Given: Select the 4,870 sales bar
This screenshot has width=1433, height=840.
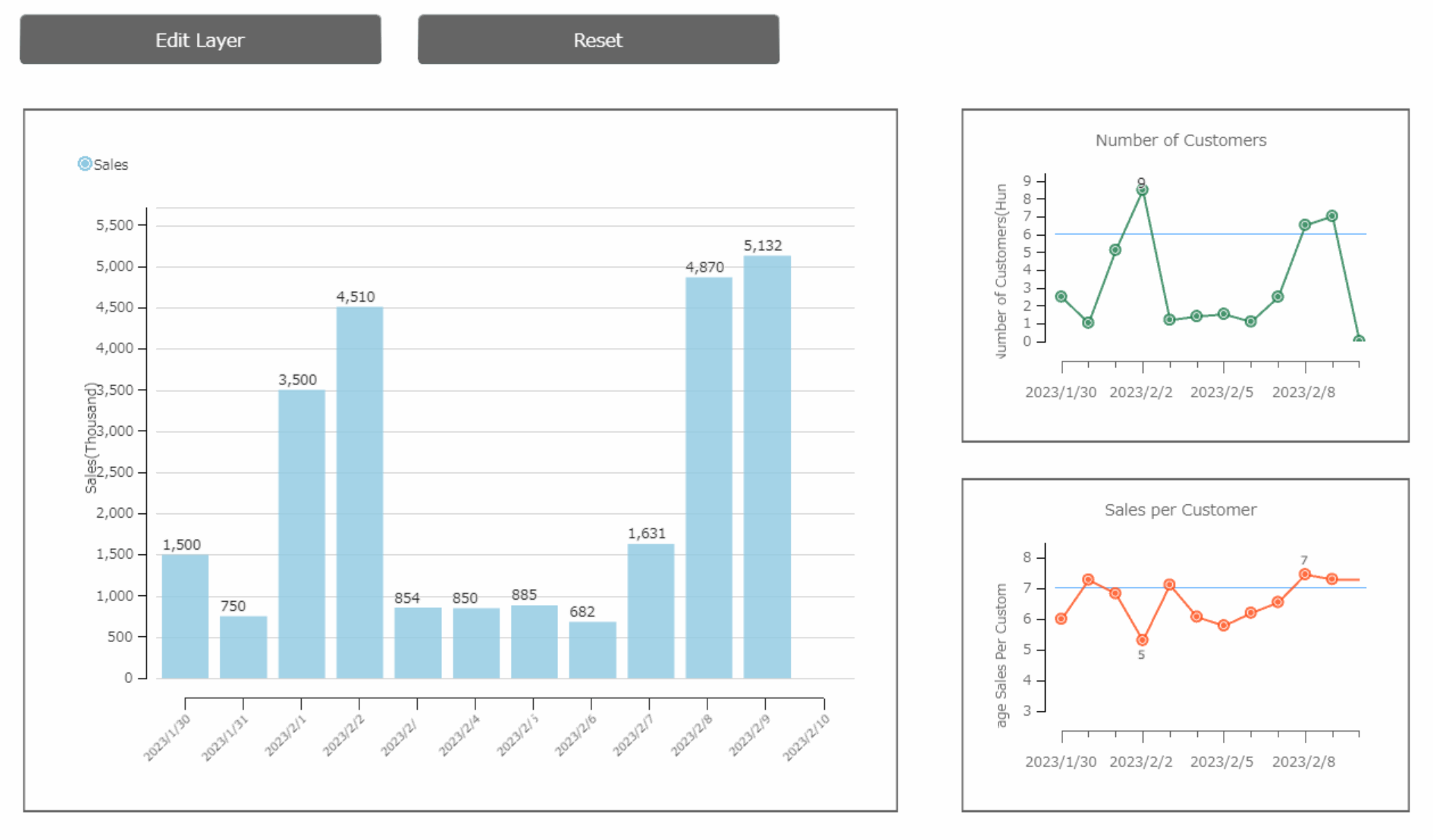Looking at the screenshot, I should pos(709,478).
